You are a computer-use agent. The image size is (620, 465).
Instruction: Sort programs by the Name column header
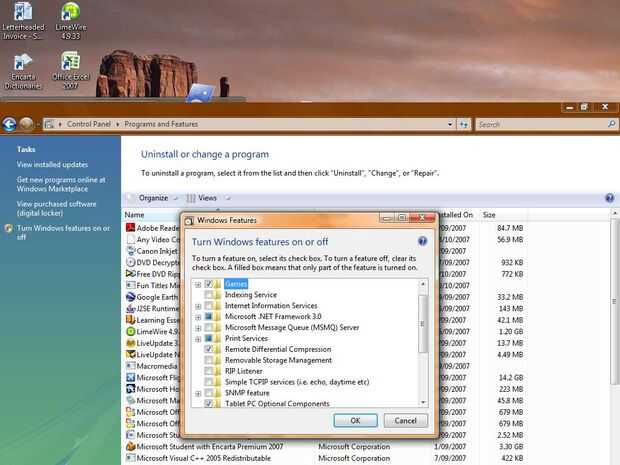pos(134,215)
